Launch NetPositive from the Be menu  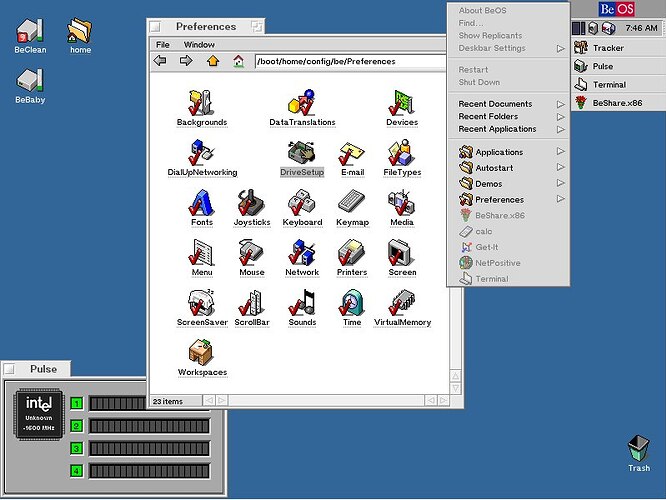click(508, 263)
